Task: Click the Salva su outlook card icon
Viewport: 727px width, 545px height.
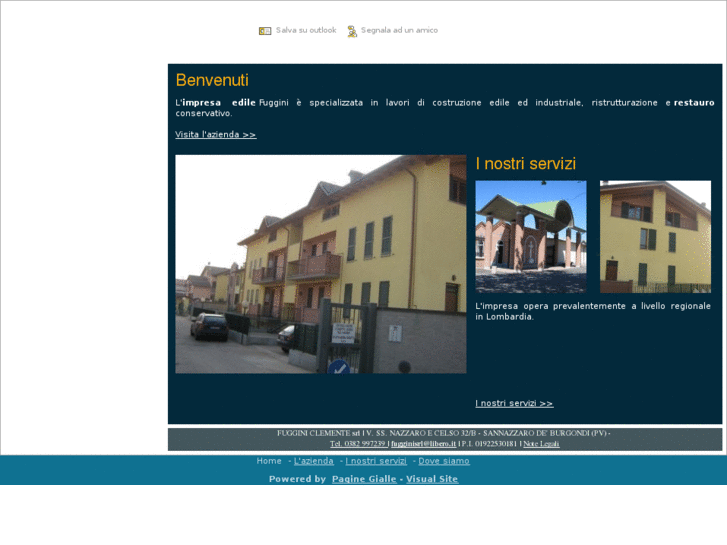Action: (265, 31)
